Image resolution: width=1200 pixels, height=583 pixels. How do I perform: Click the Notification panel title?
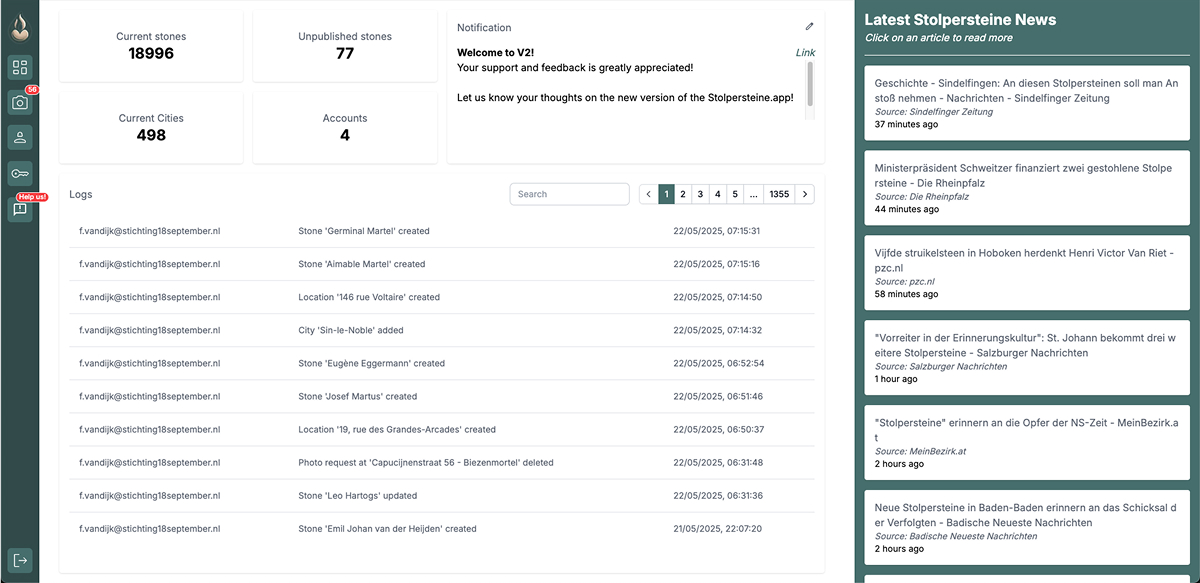[x=484, y=27]
